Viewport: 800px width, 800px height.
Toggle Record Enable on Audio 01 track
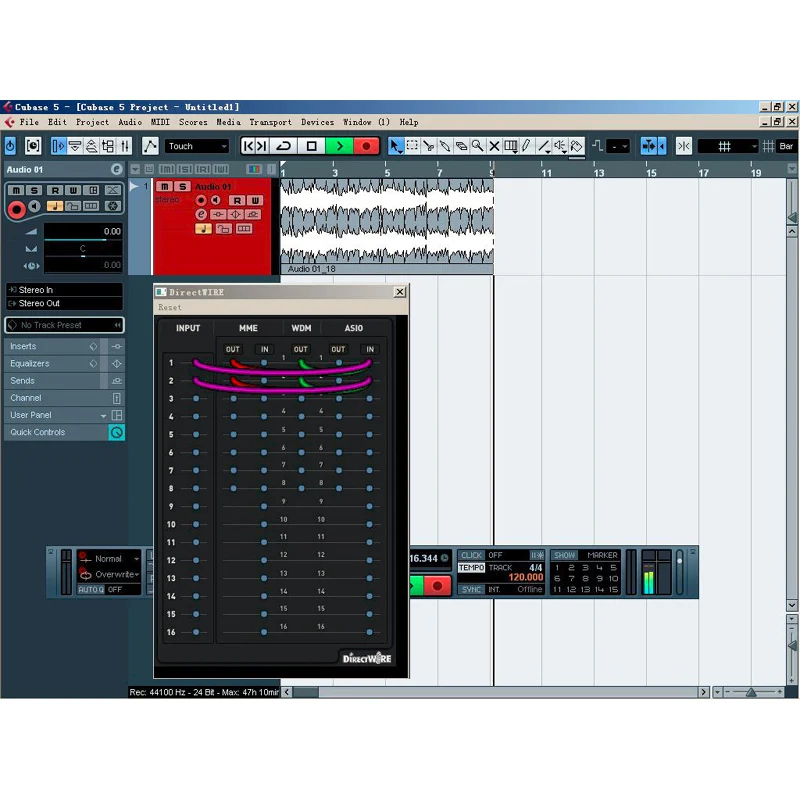pyautogui.click(x=201, y=201)
